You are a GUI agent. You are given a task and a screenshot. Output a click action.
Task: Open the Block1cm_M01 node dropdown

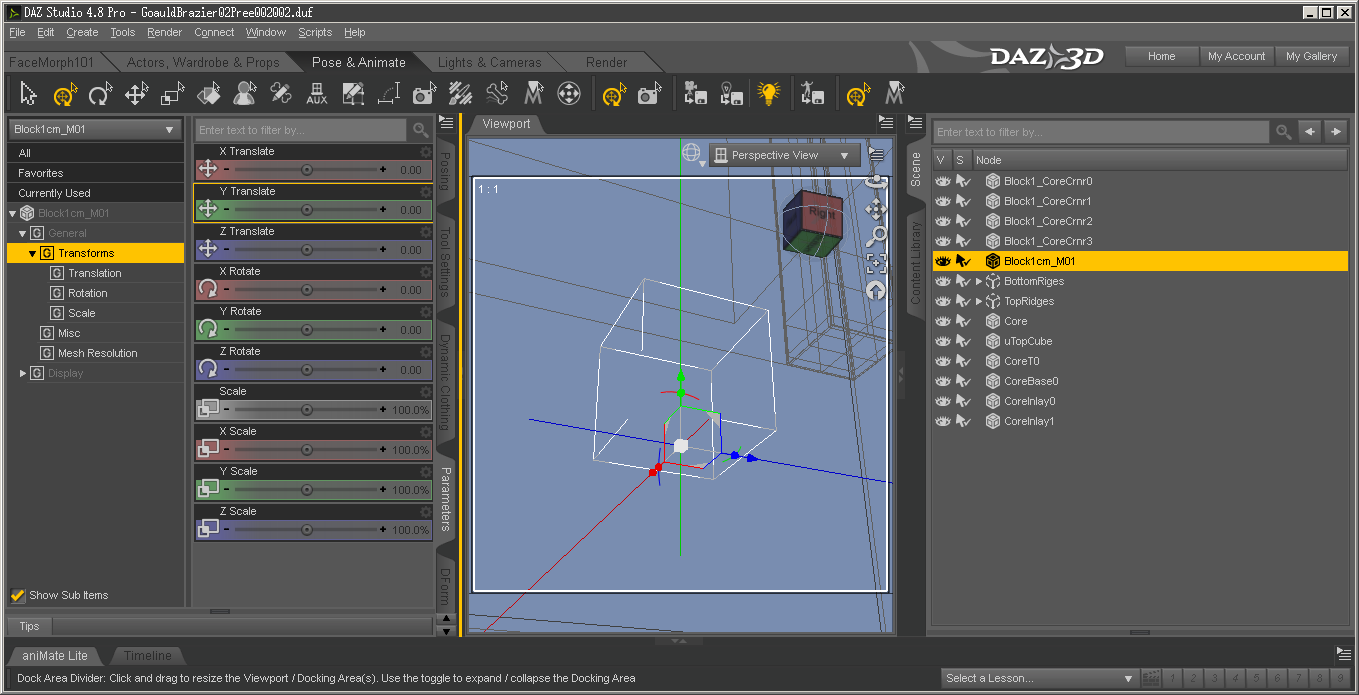pos(95,130)
